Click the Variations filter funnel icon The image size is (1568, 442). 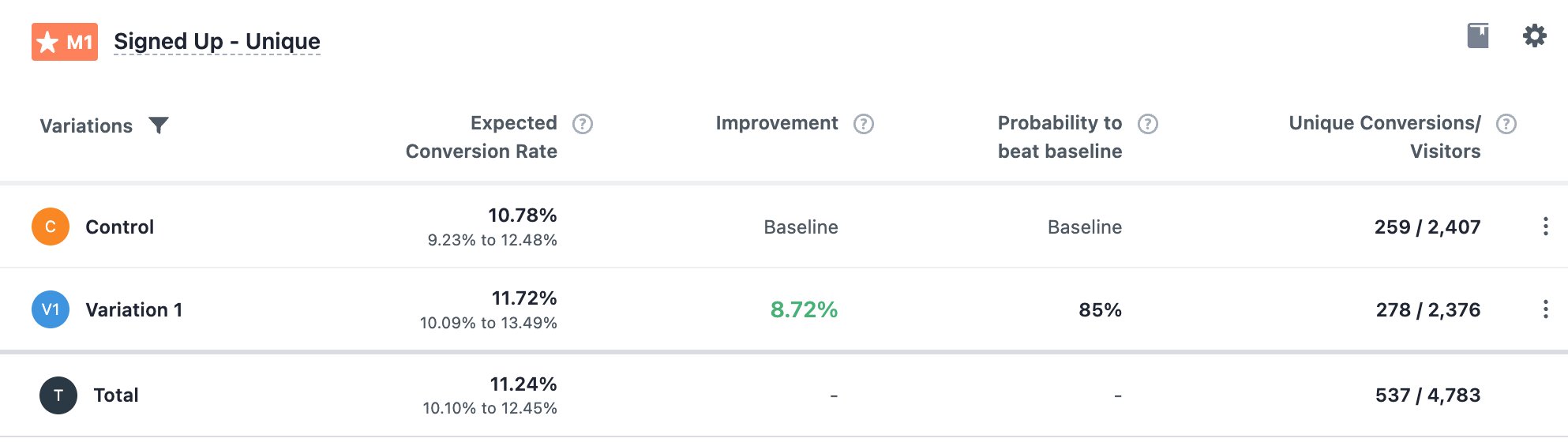159,125
